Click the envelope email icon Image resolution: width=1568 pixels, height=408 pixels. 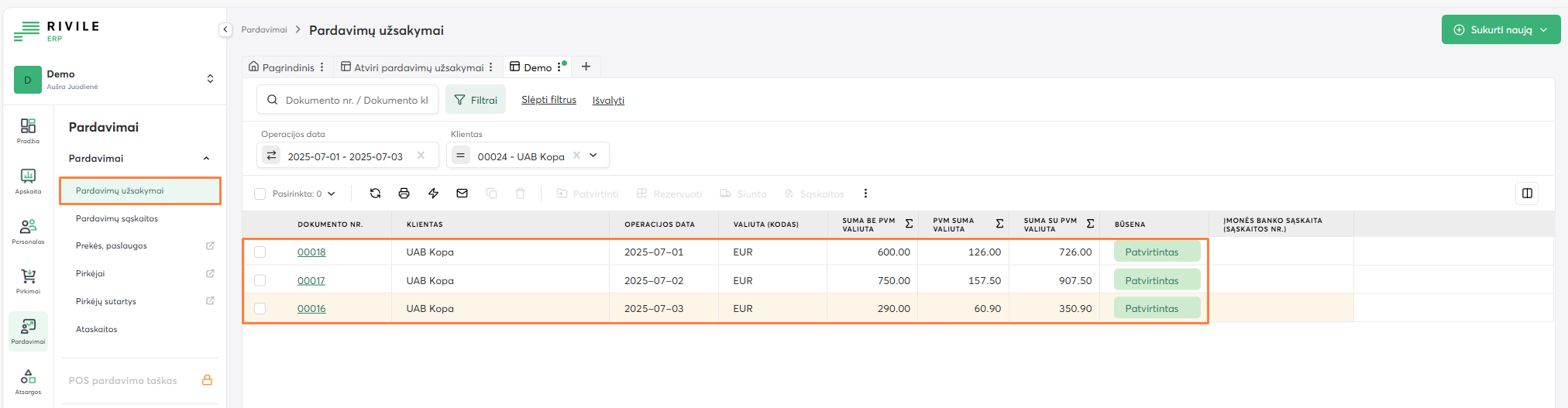(x=462, y=194)
